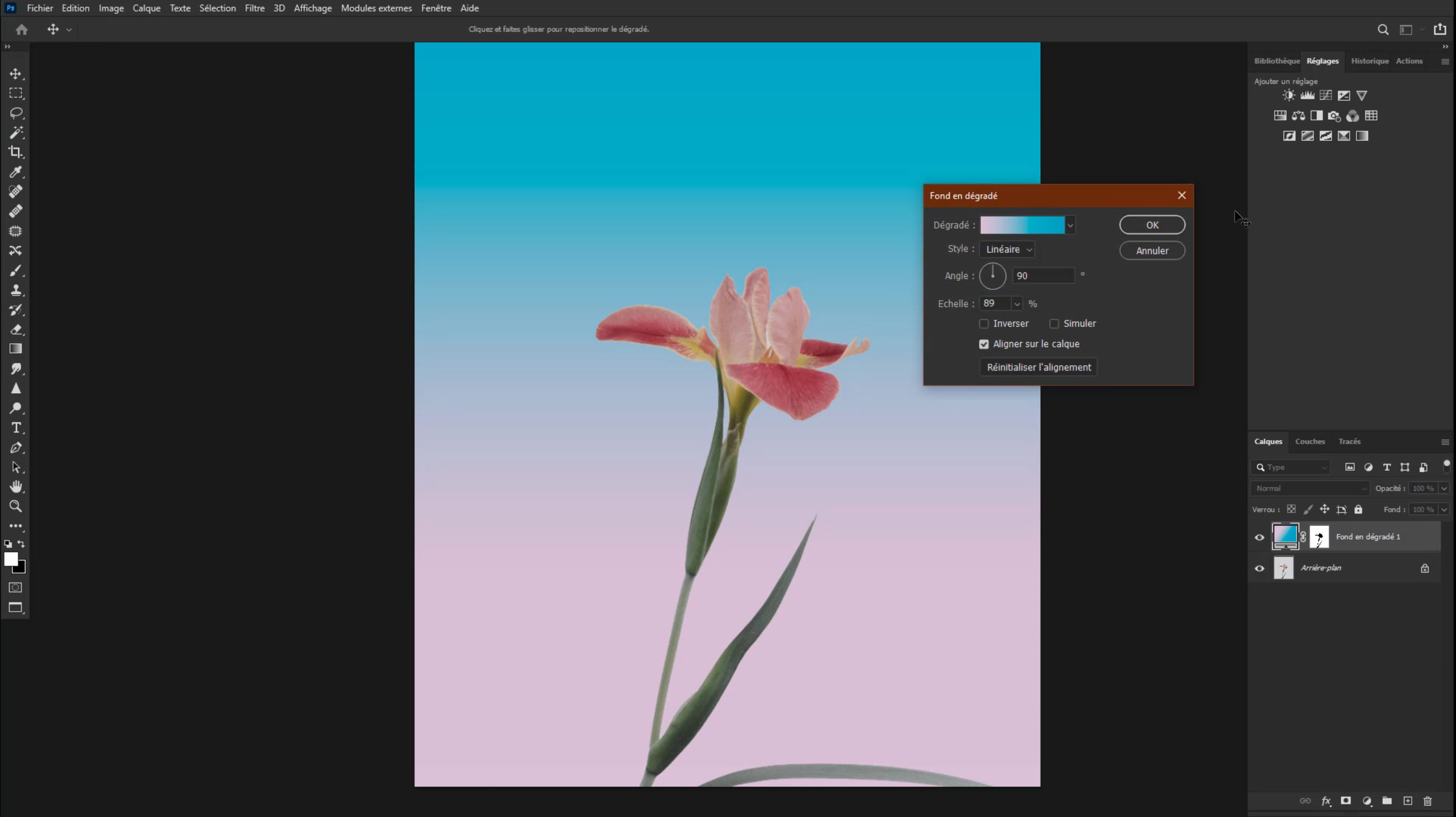
Task: Open the Normal blend mode dropdown
Action: pyautogui.click(x=1310, y=488)
